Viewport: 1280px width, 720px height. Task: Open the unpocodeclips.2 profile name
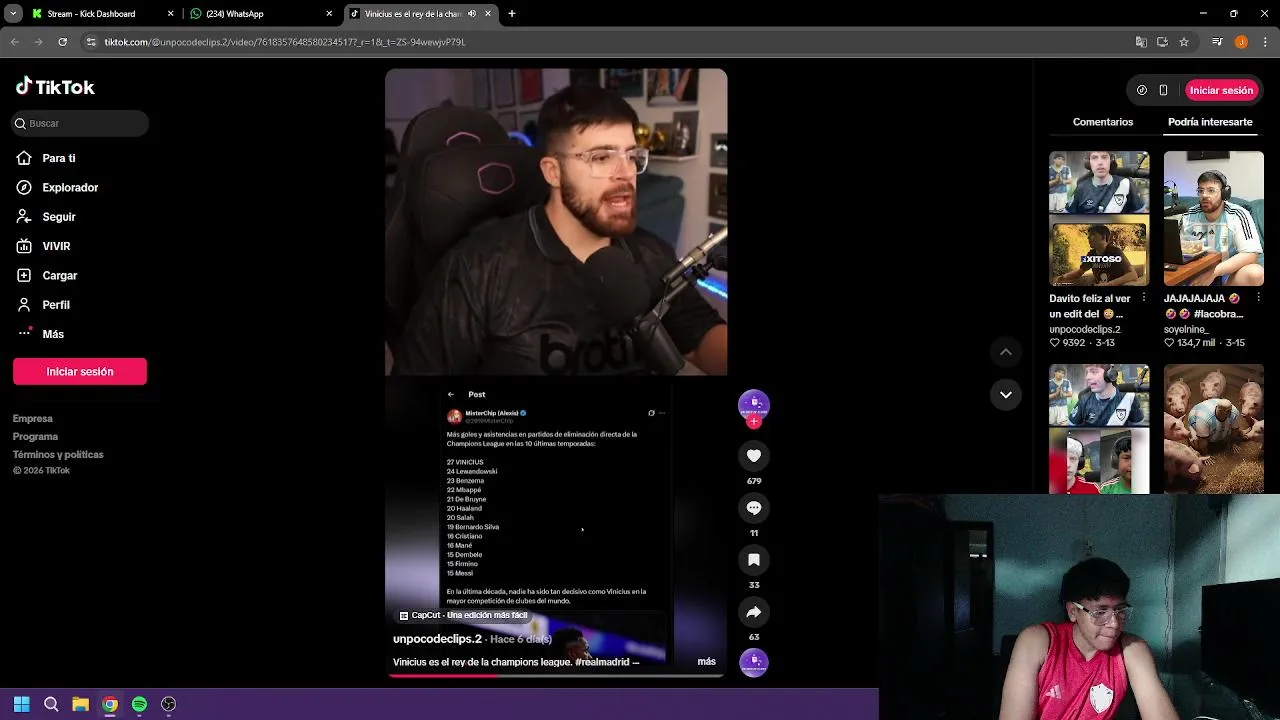(438, 639)
